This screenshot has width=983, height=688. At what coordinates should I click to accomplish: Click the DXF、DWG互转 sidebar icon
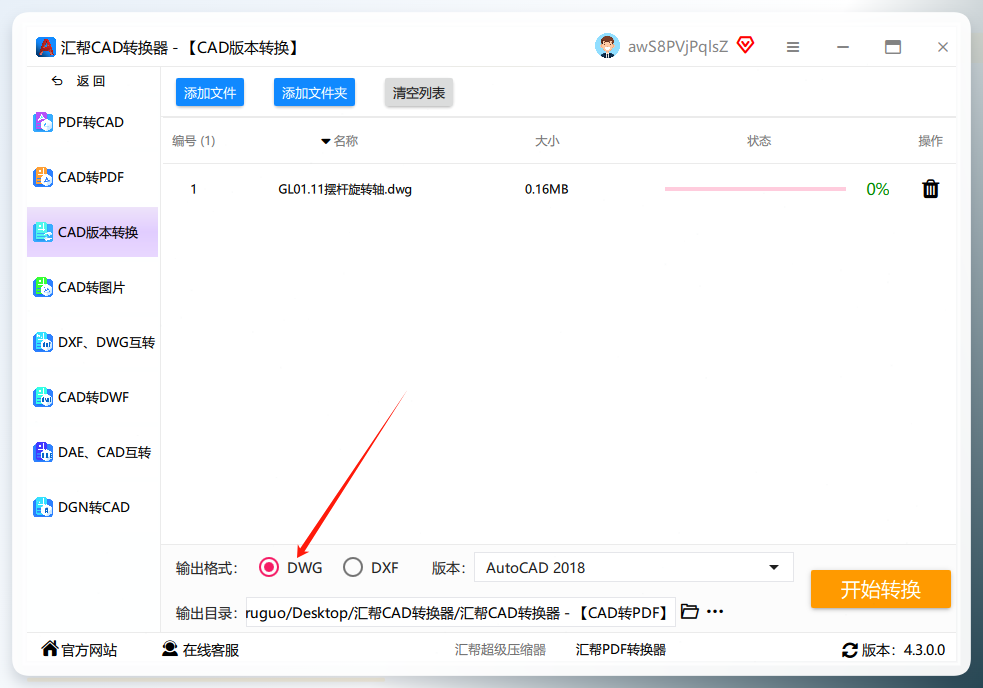point(43,342)
